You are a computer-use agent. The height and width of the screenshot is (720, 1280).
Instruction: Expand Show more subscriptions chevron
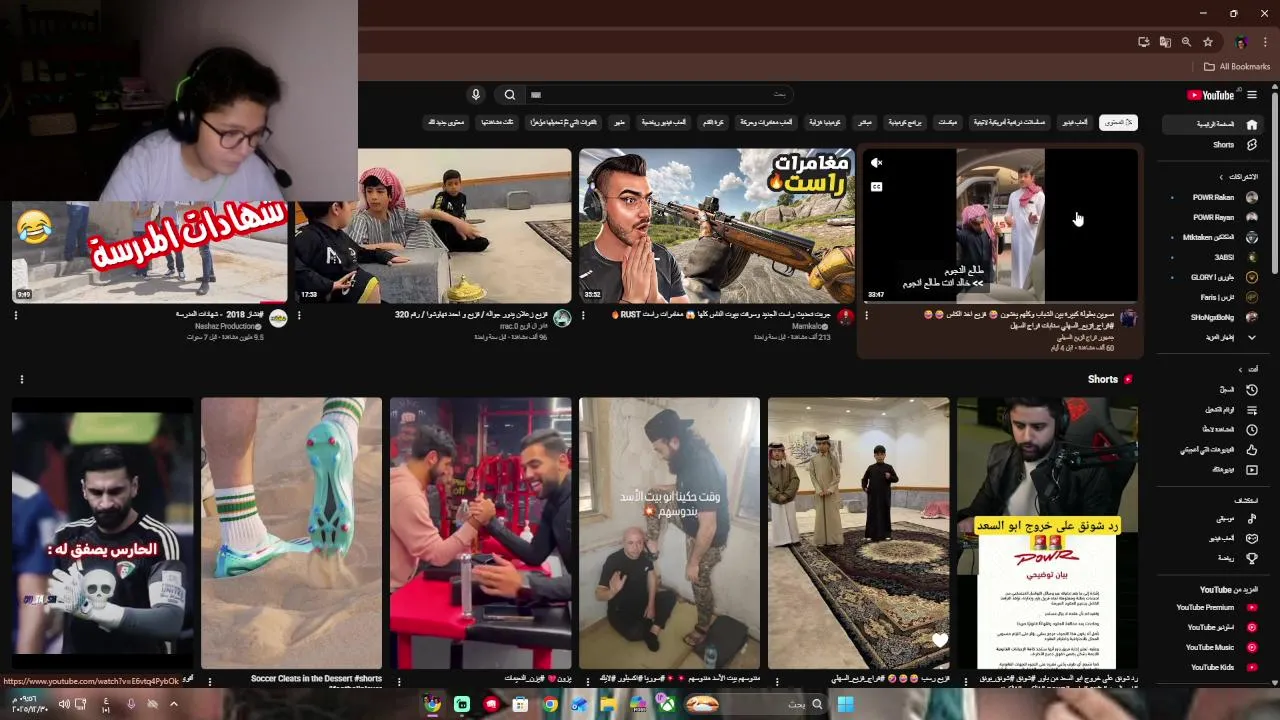[1251, 337]
